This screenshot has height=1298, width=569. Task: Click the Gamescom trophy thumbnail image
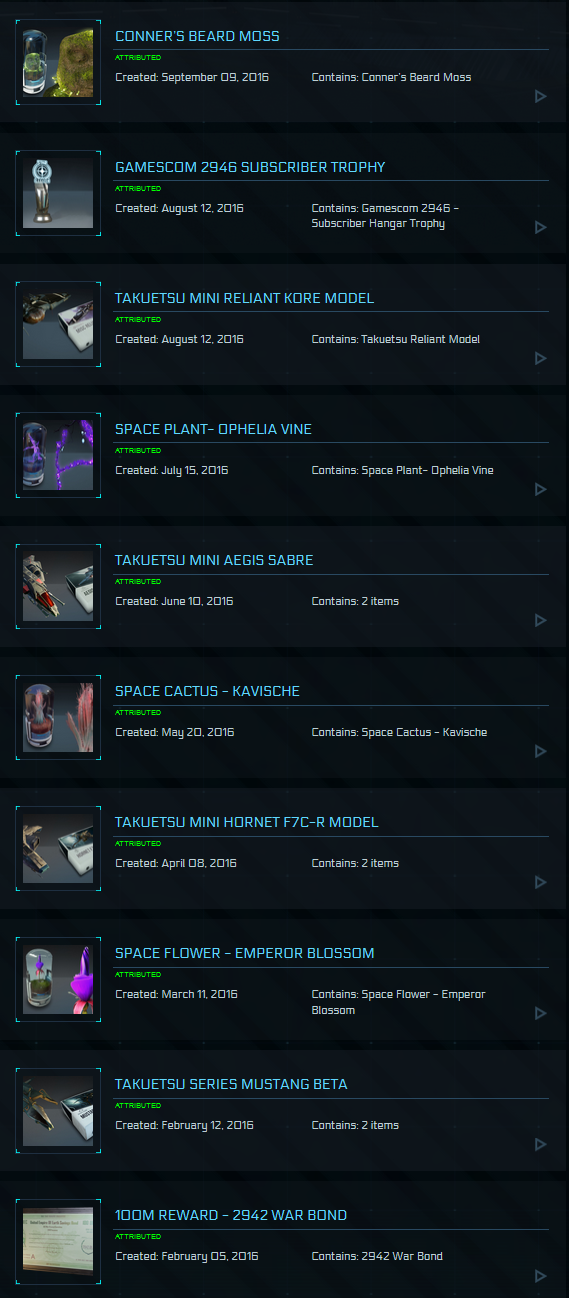coord(58,194)
